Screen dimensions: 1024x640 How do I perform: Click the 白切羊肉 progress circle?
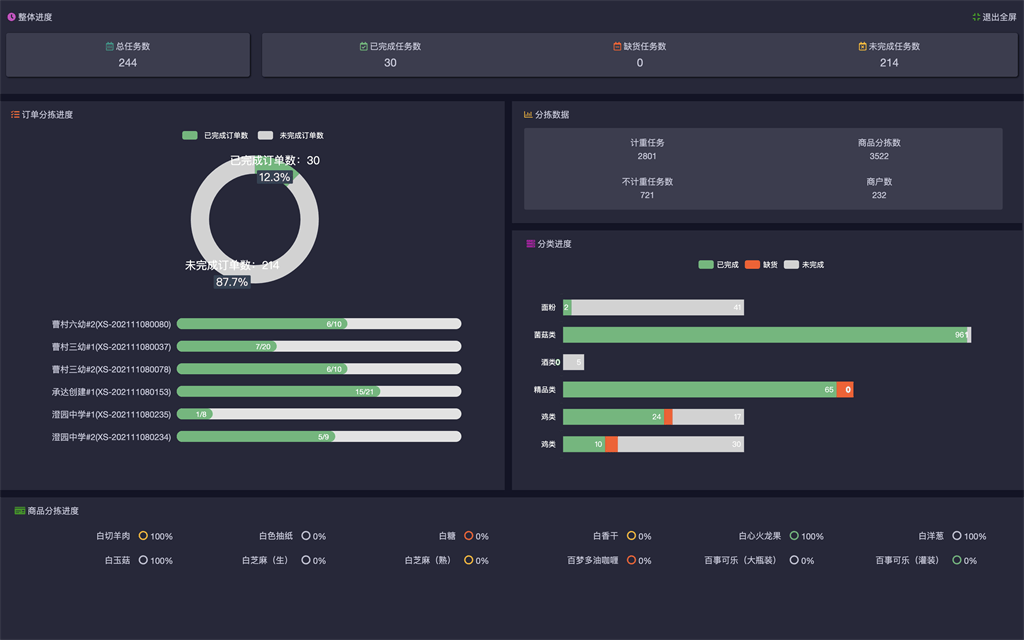tap(144, 536)
